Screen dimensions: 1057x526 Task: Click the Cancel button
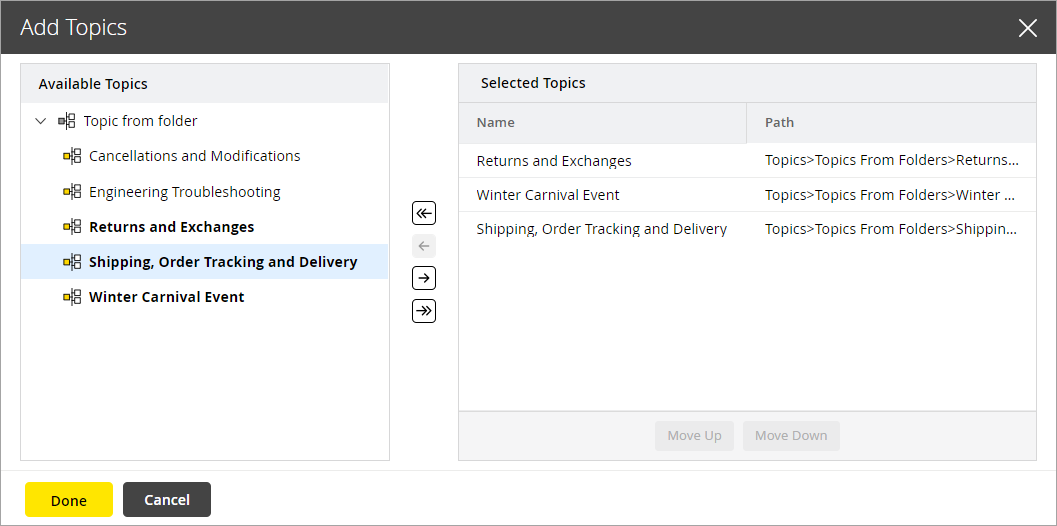tap(167, 500)
